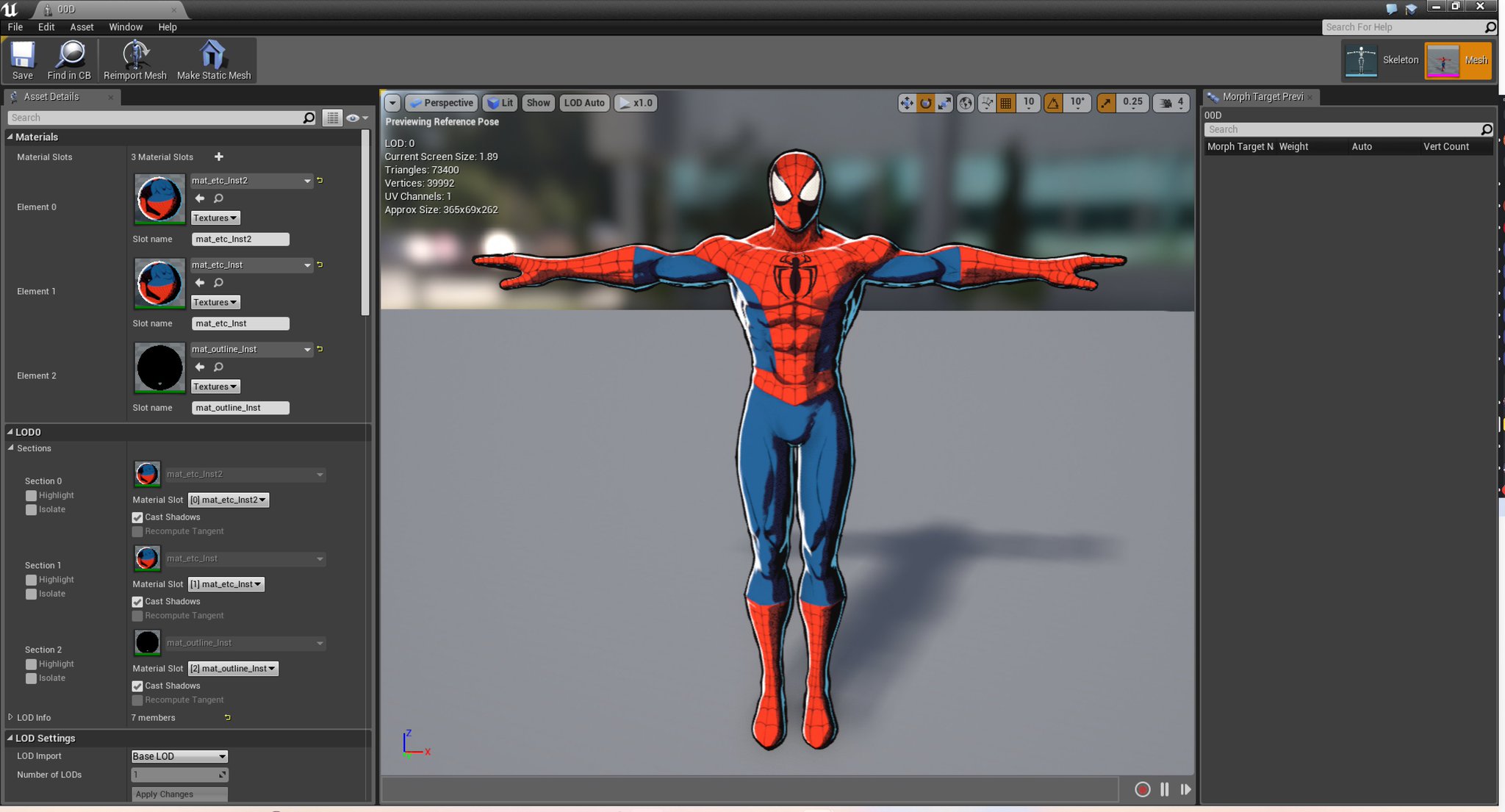The height and width of the screenshot is (812, 1505).
Task: Toggle scale snapping icon in viewport
Action: (x=1106, y=104)
